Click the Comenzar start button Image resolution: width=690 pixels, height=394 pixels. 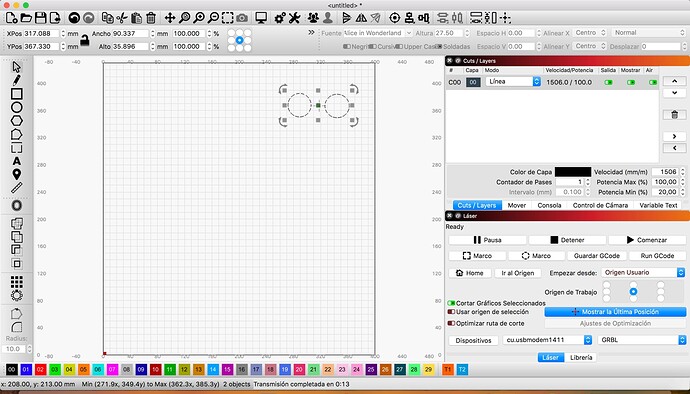click(x=647, y=240)
